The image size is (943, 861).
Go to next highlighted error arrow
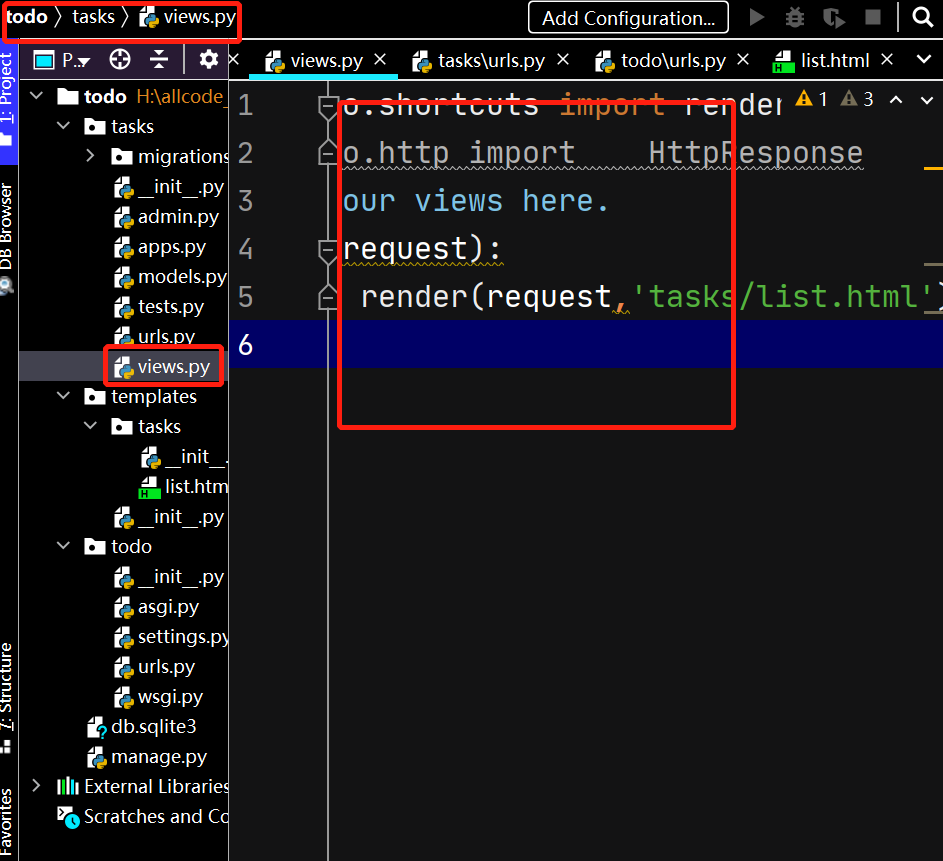(x=927, y=100)
